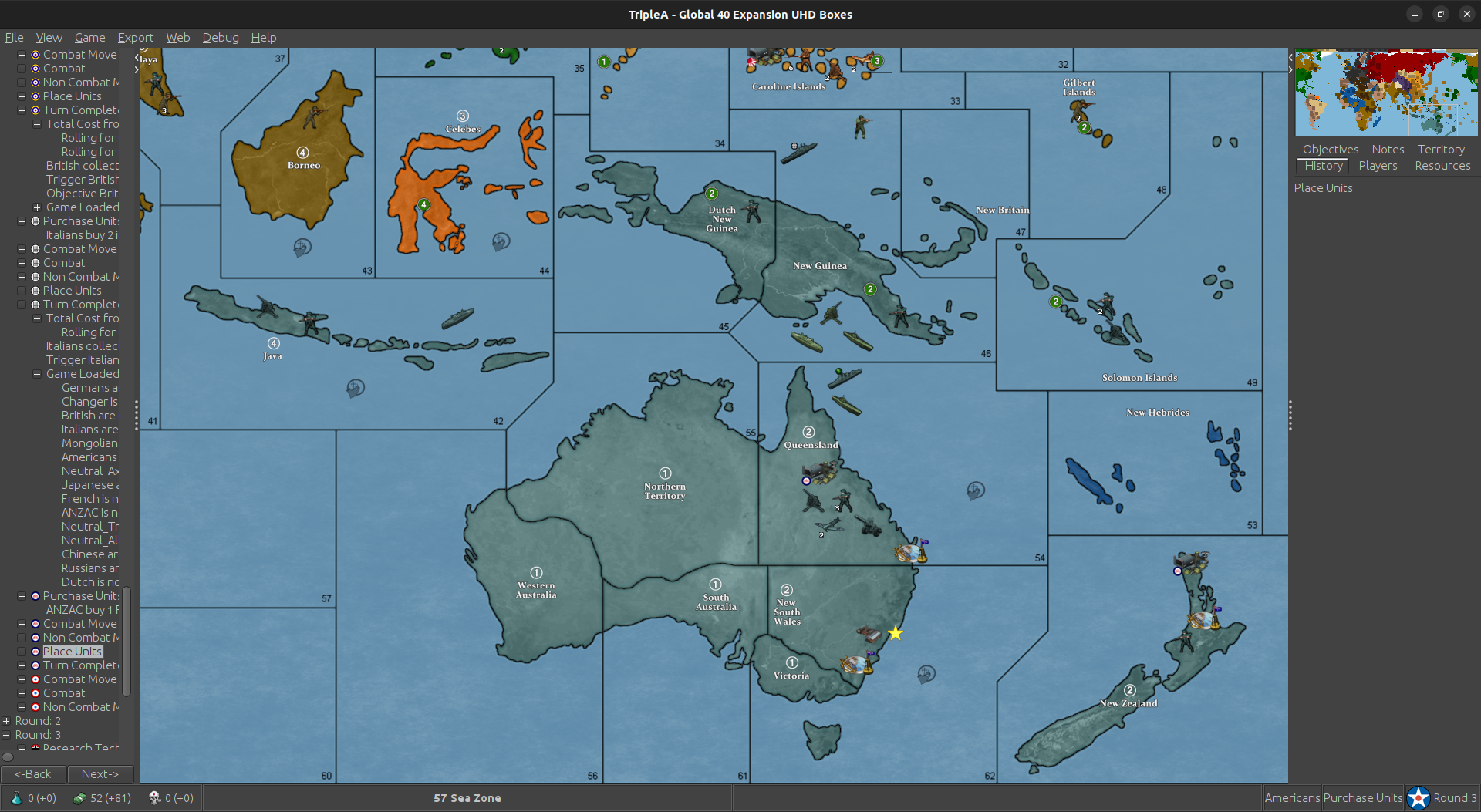Click the green 2 marker on Gilbert Islands

1085,127
